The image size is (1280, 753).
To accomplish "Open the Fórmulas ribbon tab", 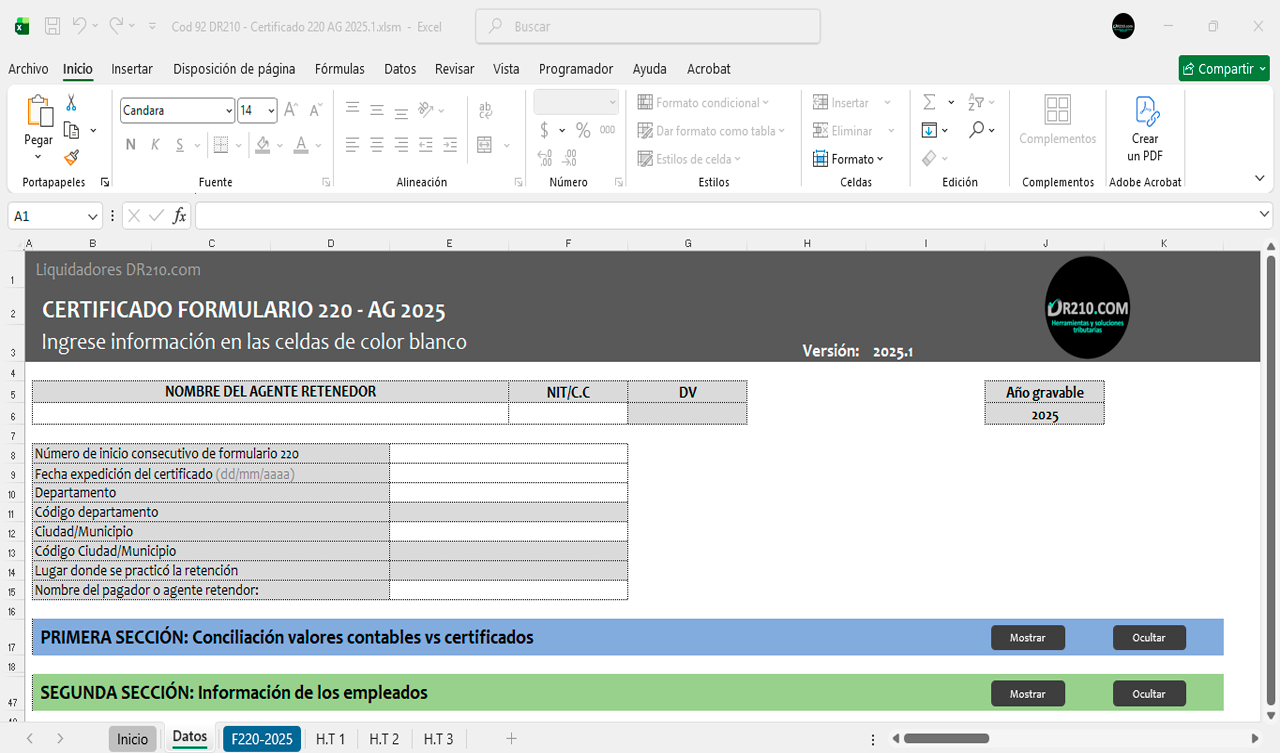I will point(339,69).
